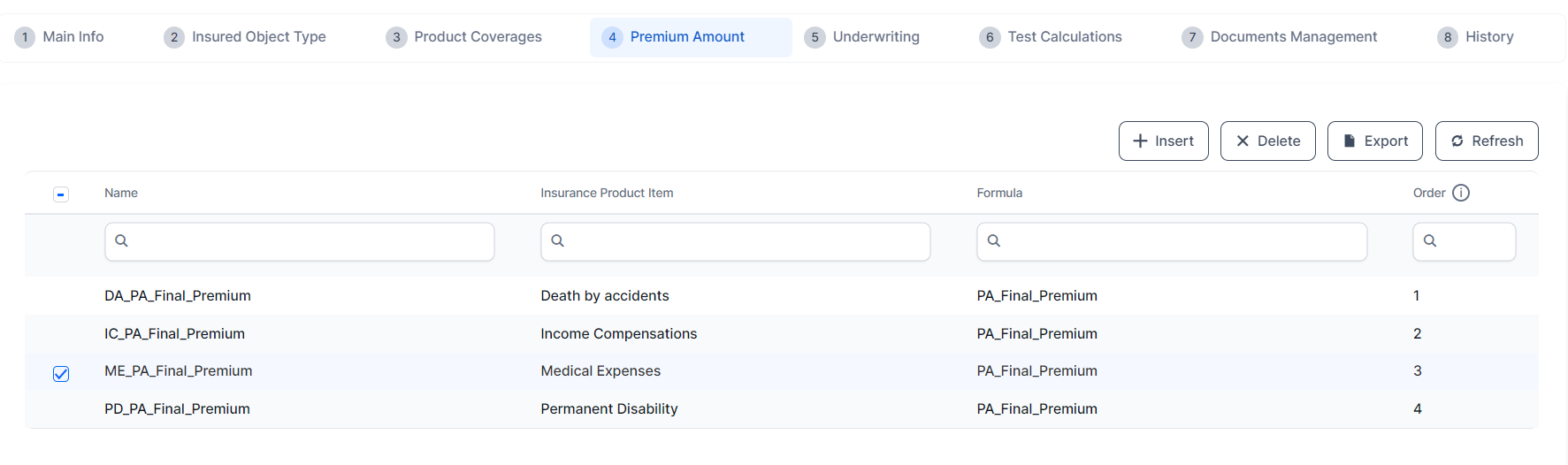Click the Order column info icon
Image resolution: width=1568 pixels, height=465 pixels.
1461,193
